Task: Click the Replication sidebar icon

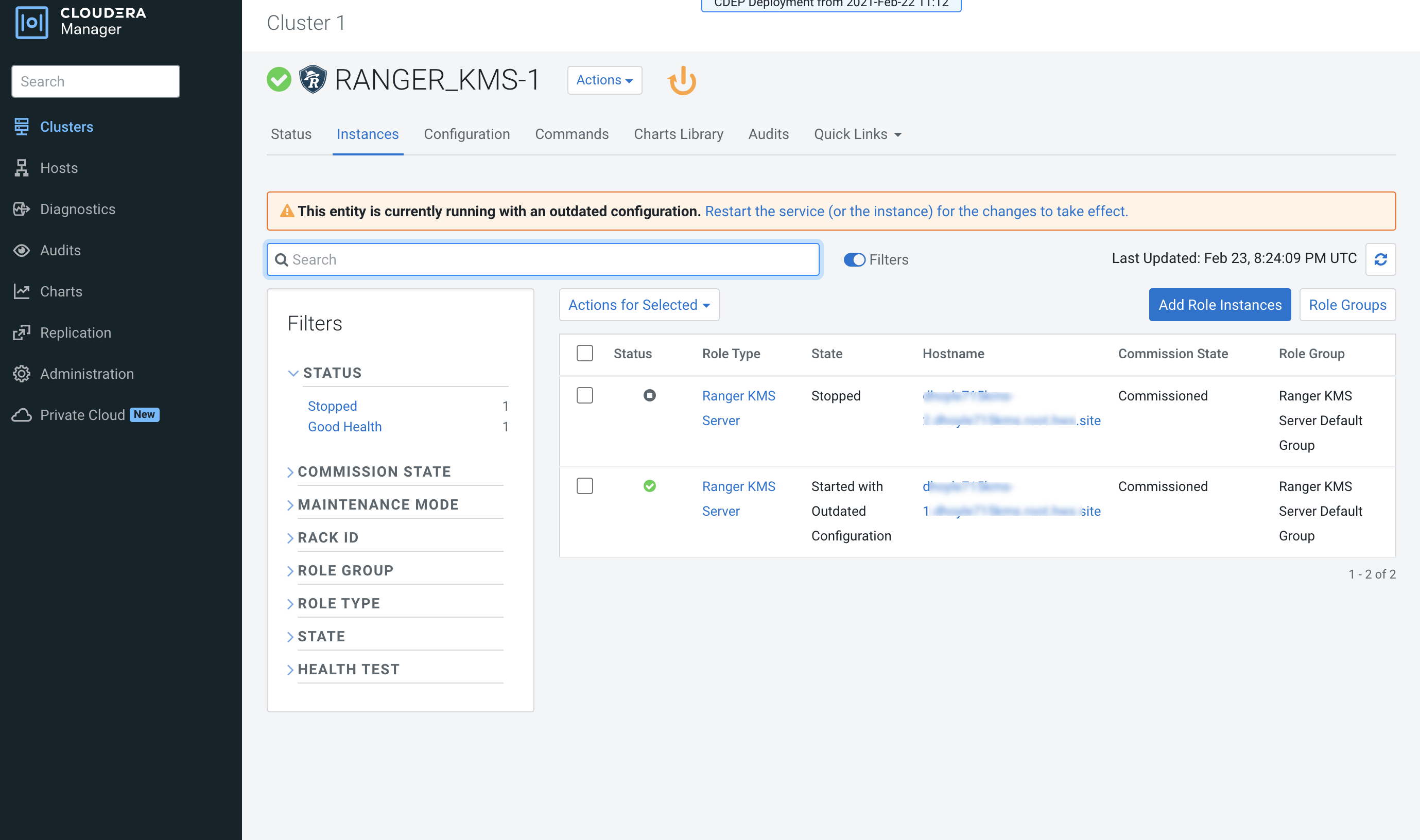Action: coord(22,333)
